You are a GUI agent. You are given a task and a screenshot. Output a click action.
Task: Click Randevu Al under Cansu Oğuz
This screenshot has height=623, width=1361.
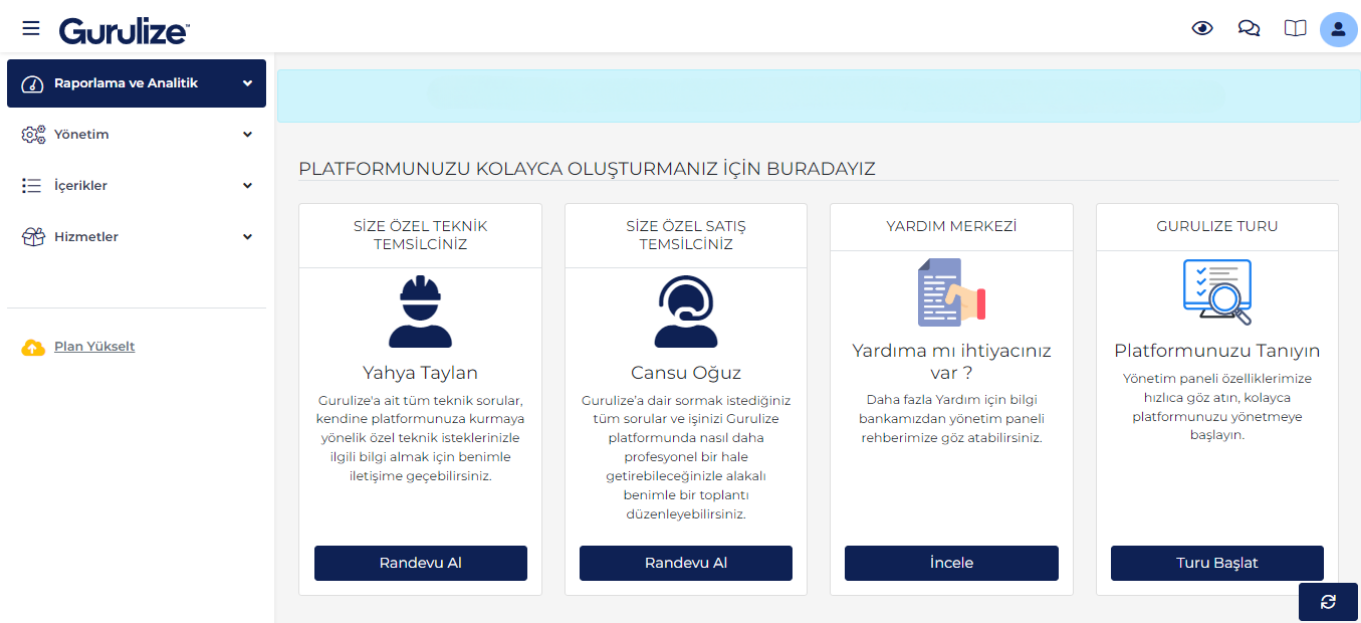click(x=685, y=563)
